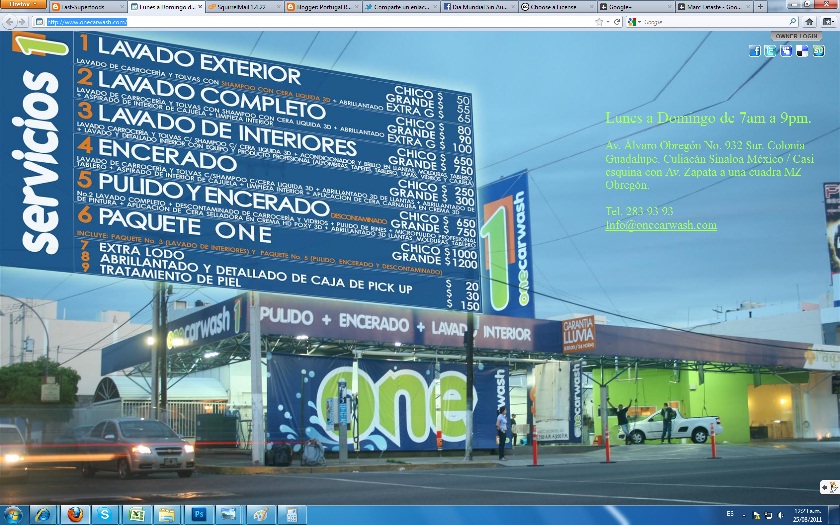Click the Delicious bookmark icon
Screen dimensions: 840x525
point(802,51)
